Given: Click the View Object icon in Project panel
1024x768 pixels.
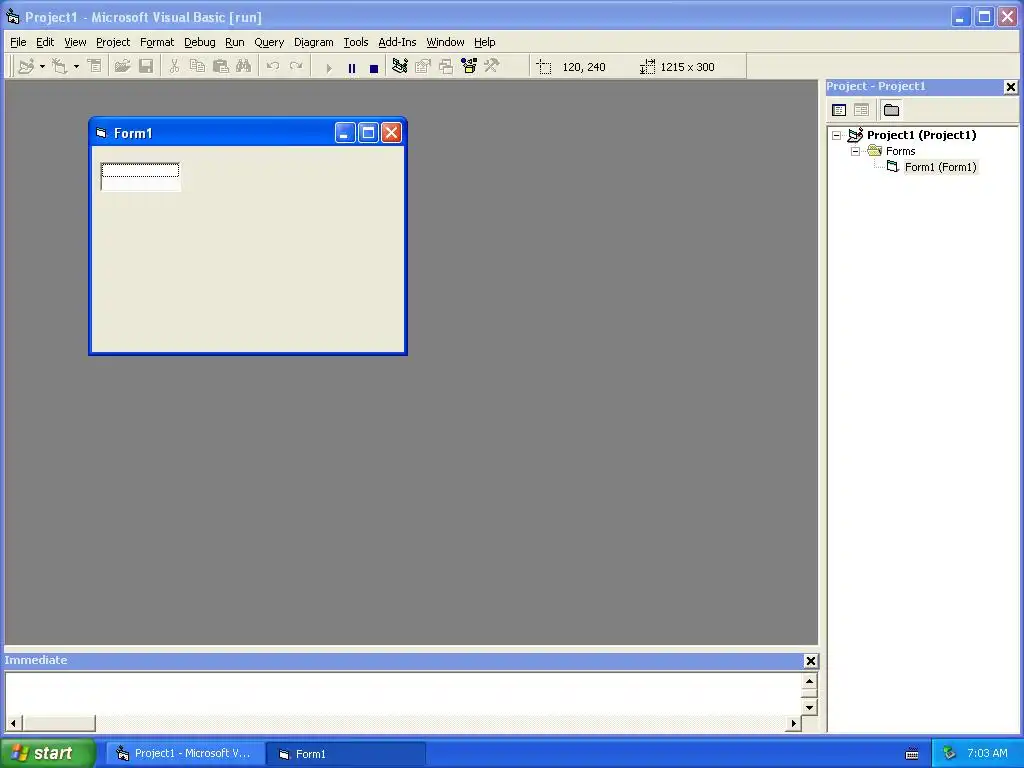Looking at the screenshot, I should pos(861,110).
